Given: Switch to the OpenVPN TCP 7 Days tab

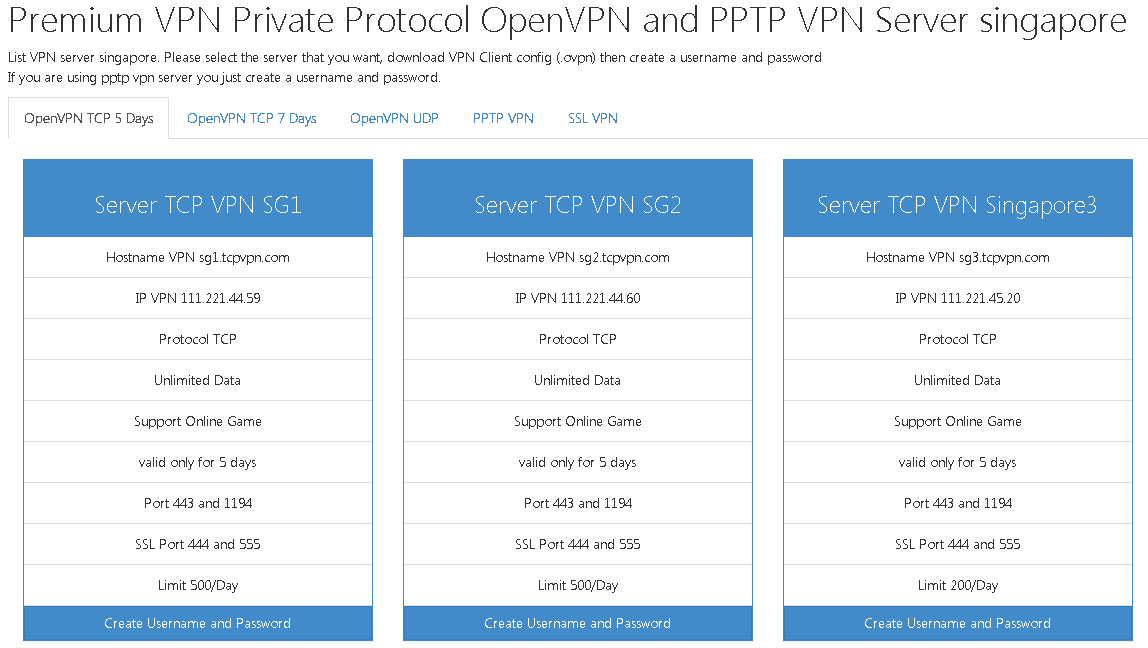Looking at the screenshot, I should (x=251, y=118).
